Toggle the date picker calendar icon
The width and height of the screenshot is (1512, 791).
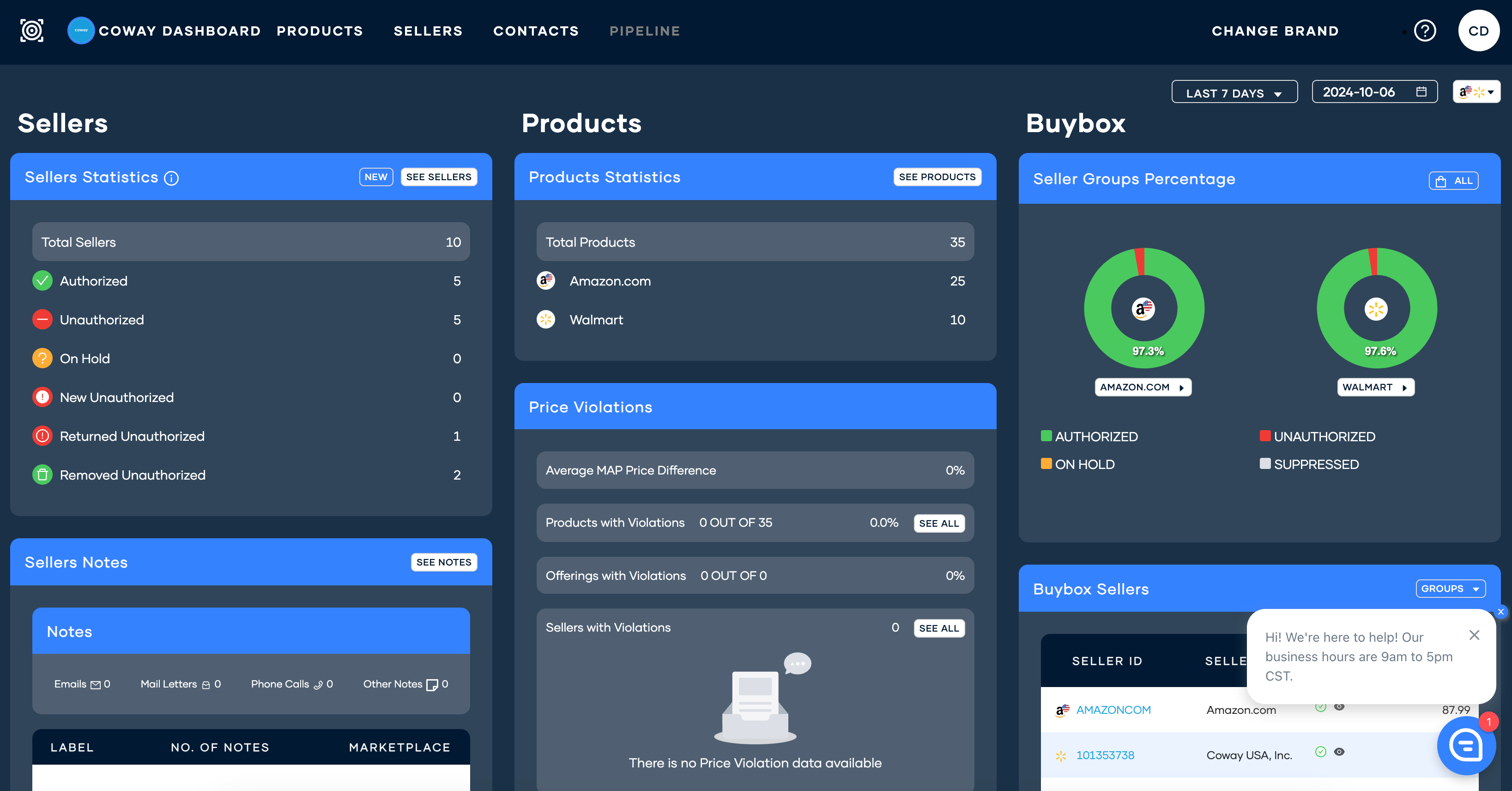point(1421,91)
